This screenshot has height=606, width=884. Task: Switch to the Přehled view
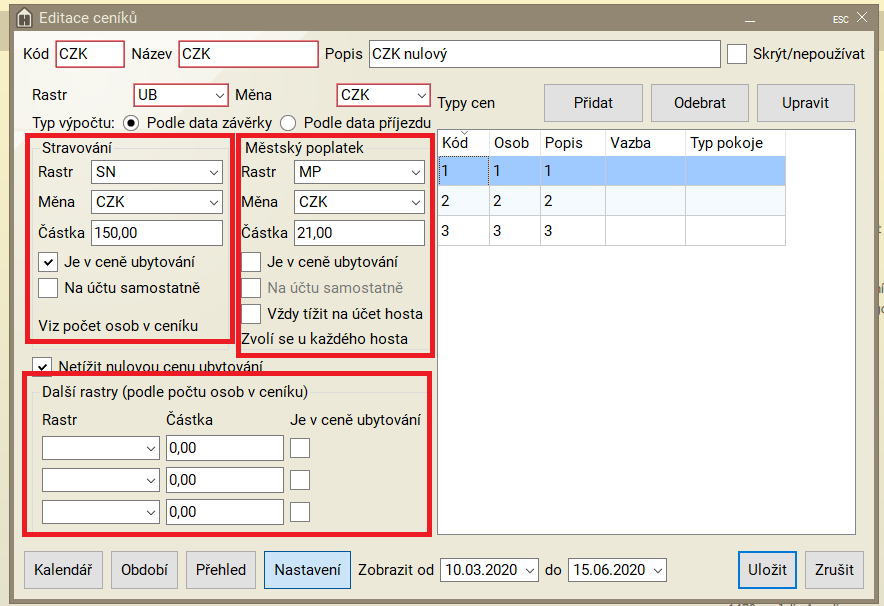point(221,570)
